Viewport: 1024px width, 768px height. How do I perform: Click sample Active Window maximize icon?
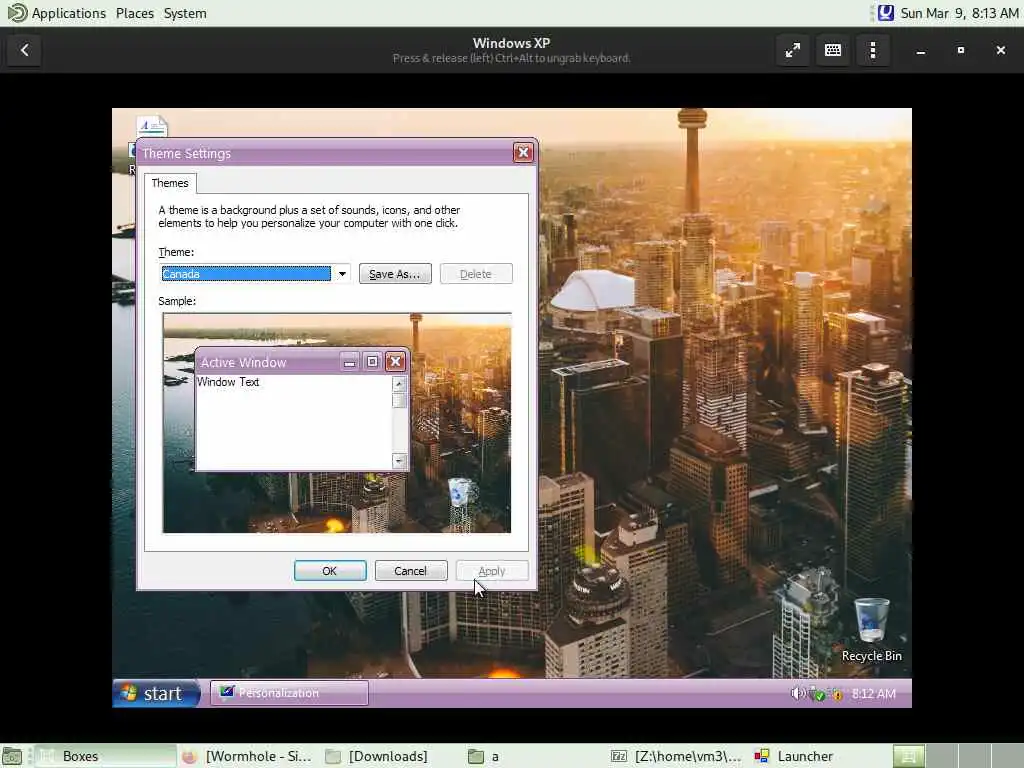(372, 362)
